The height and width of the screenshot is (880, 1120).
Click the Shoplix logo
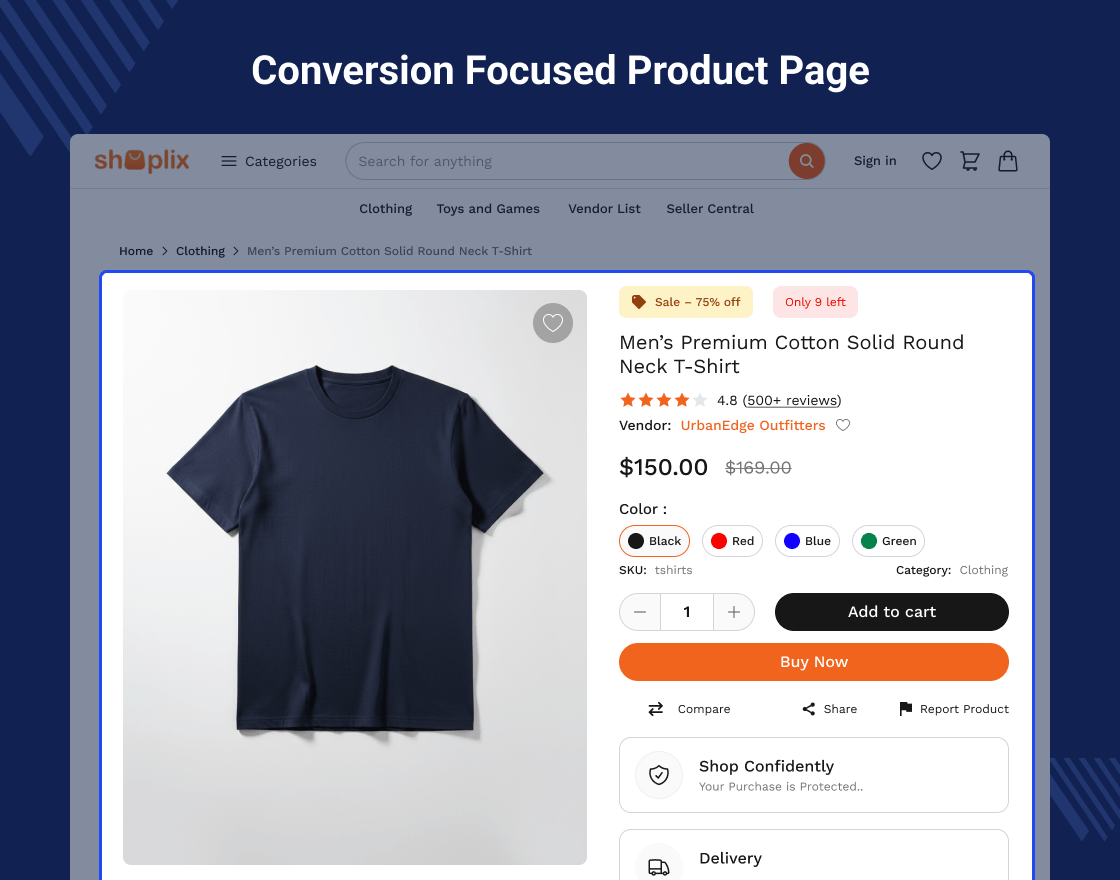point(141,161)
